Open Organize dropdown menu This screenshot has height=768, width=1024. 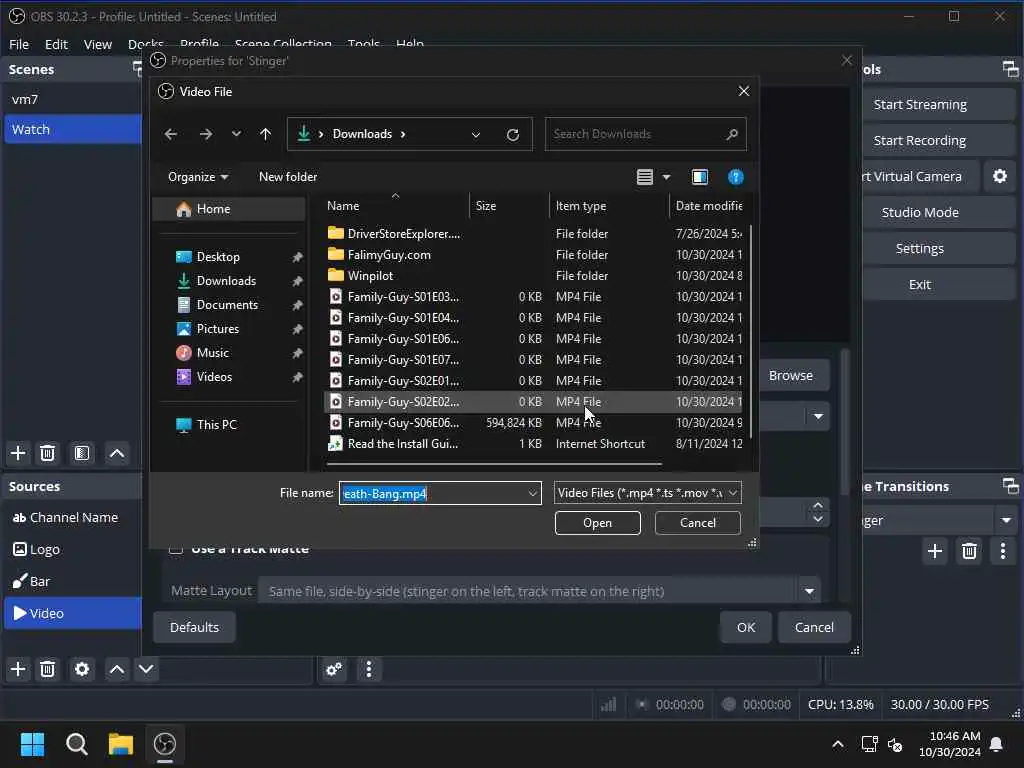[198, 177]
